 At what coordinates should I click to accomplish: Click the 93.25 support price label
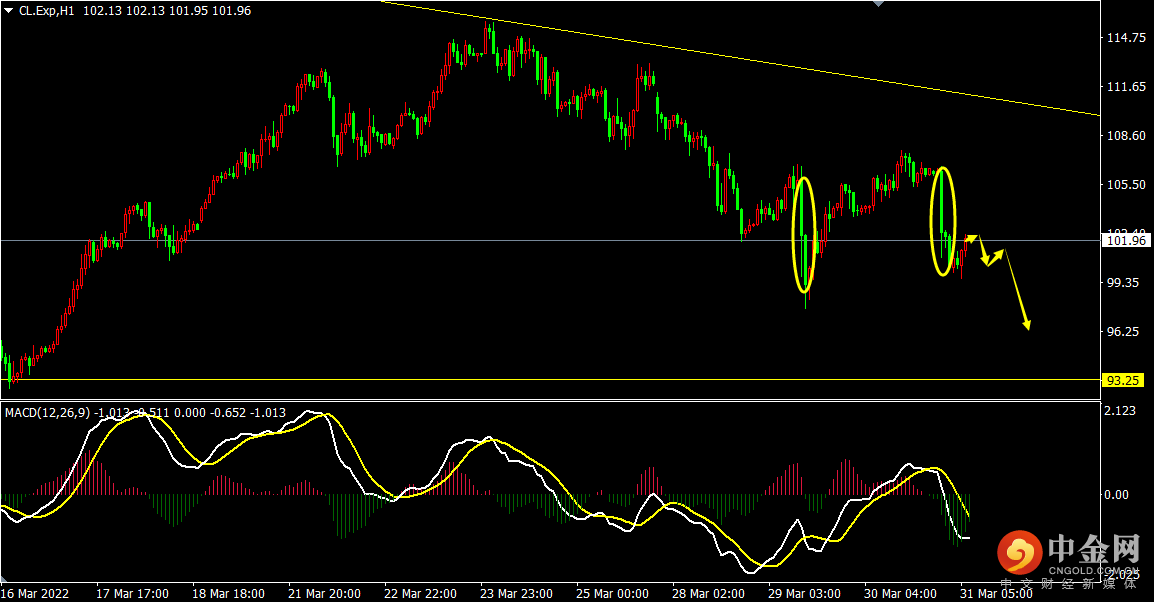[1122, 380]
